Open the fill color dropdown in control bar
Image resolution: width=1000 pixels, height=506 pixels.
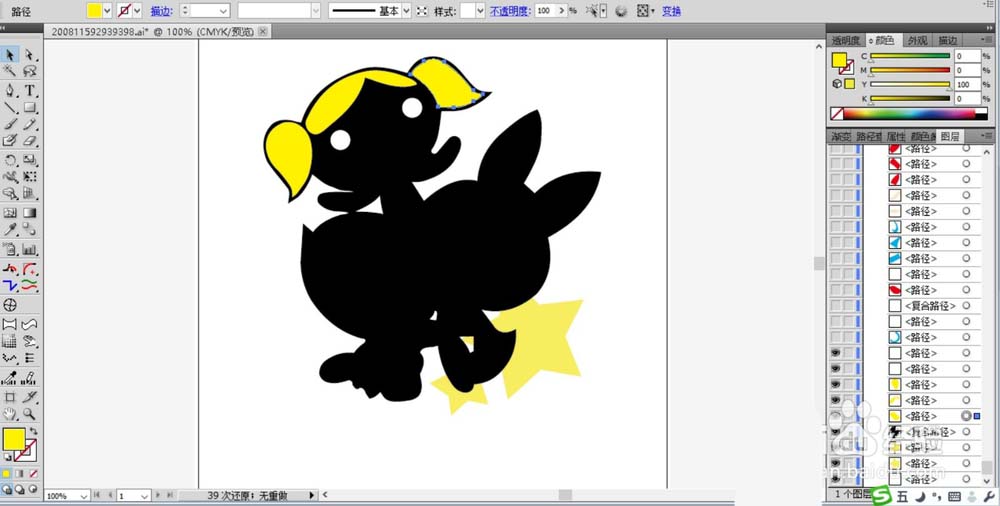[107, 11]
